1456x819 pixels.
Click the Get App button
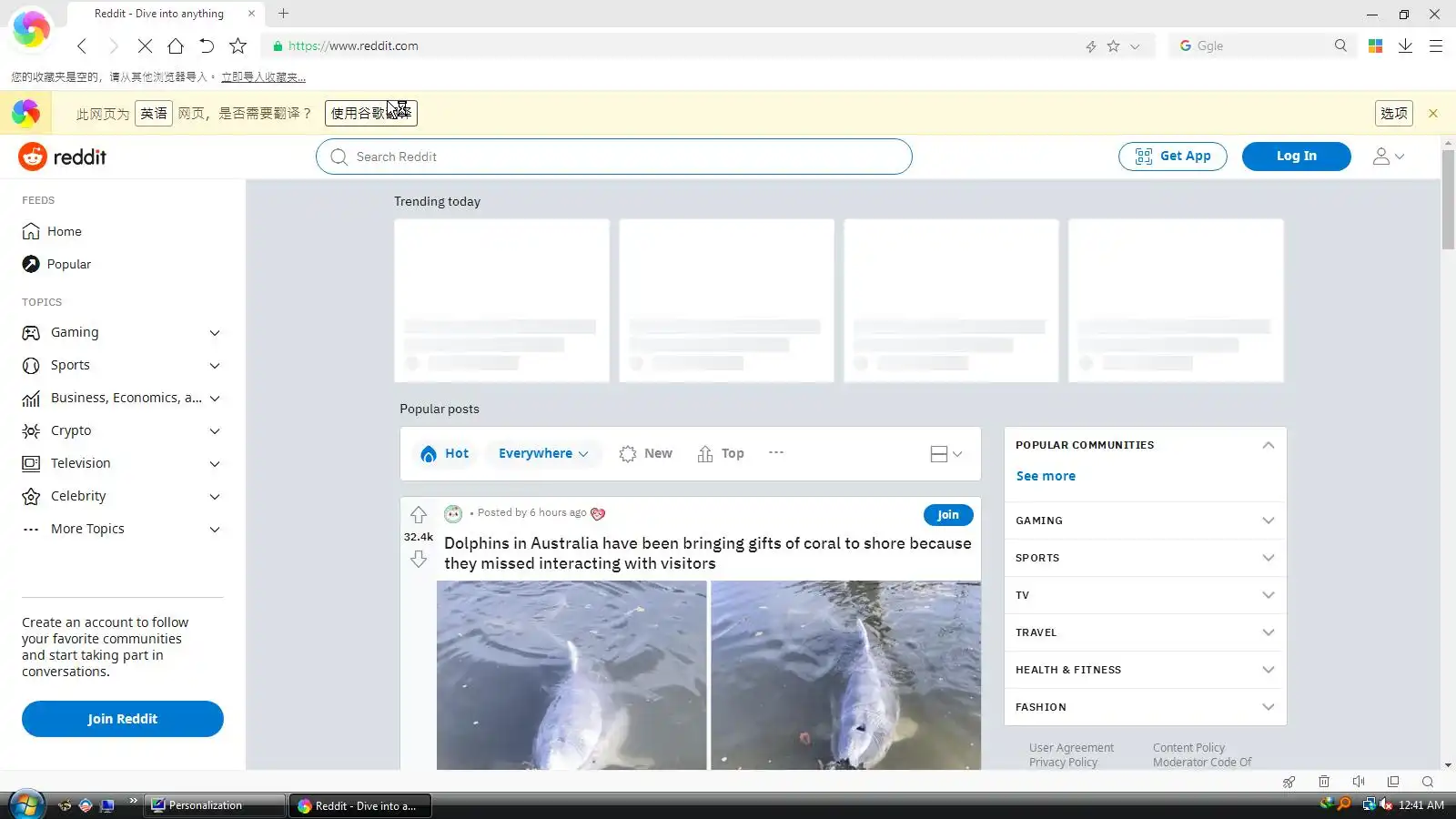1173,157
